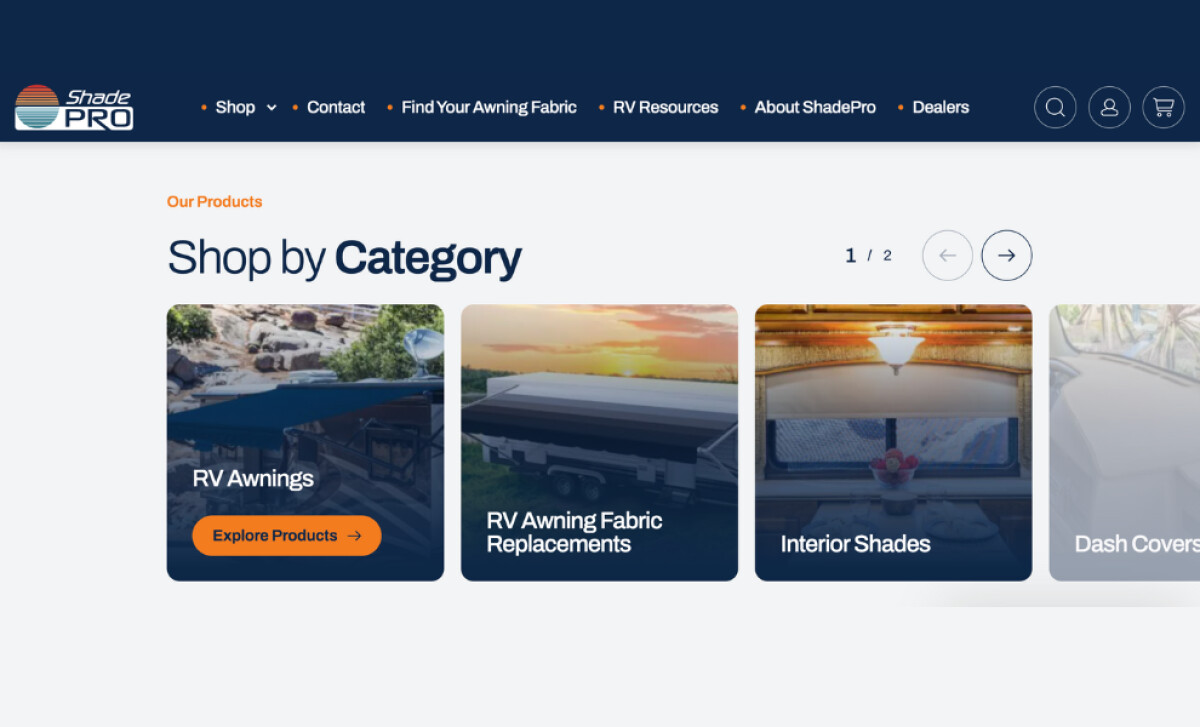1200x727 pixels.
Task: Open the Dealers page
Action: (941, 107)
